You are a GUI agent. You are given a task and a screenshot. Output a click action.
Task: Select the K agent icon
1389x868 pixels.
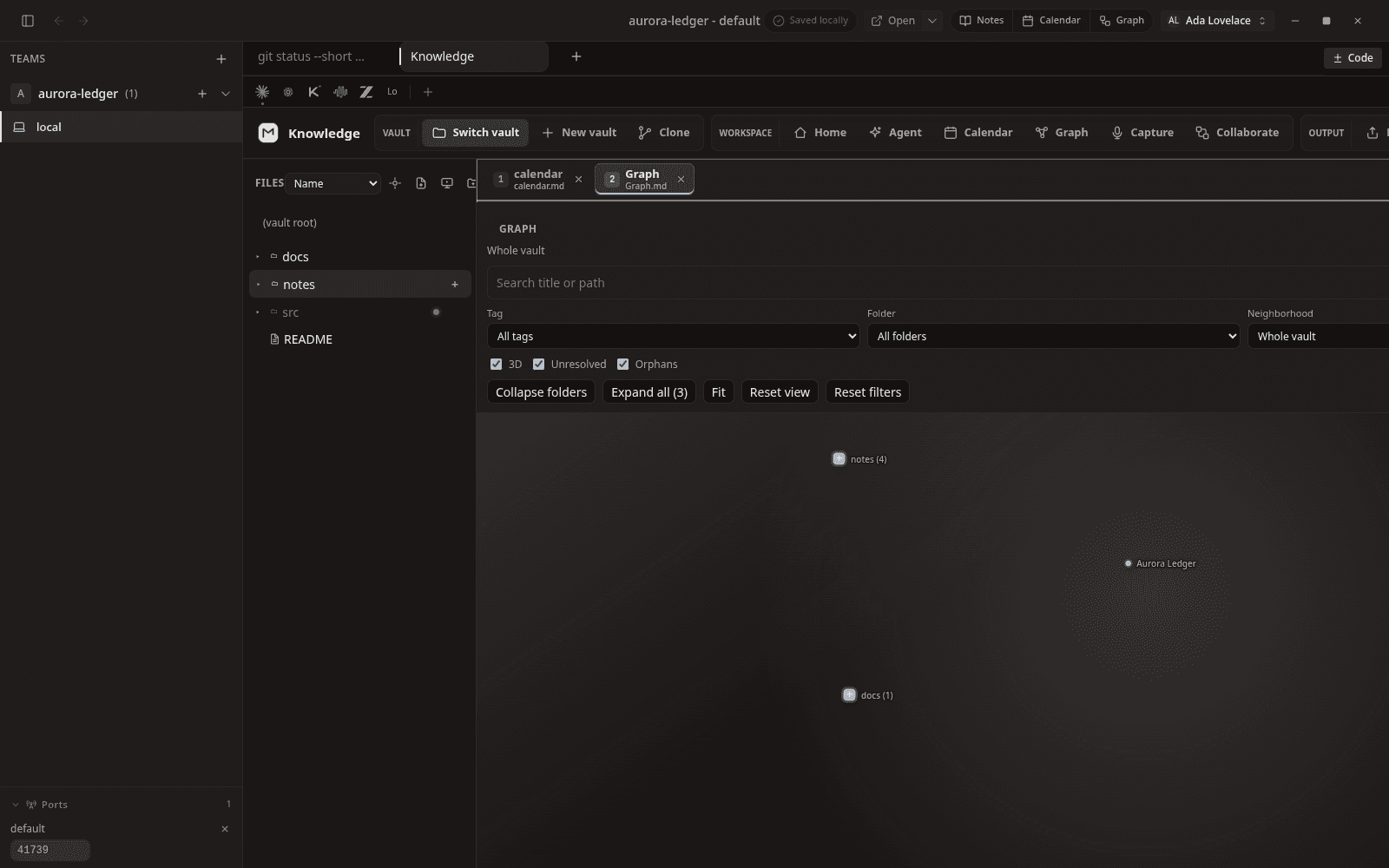[x=314, y=92]
